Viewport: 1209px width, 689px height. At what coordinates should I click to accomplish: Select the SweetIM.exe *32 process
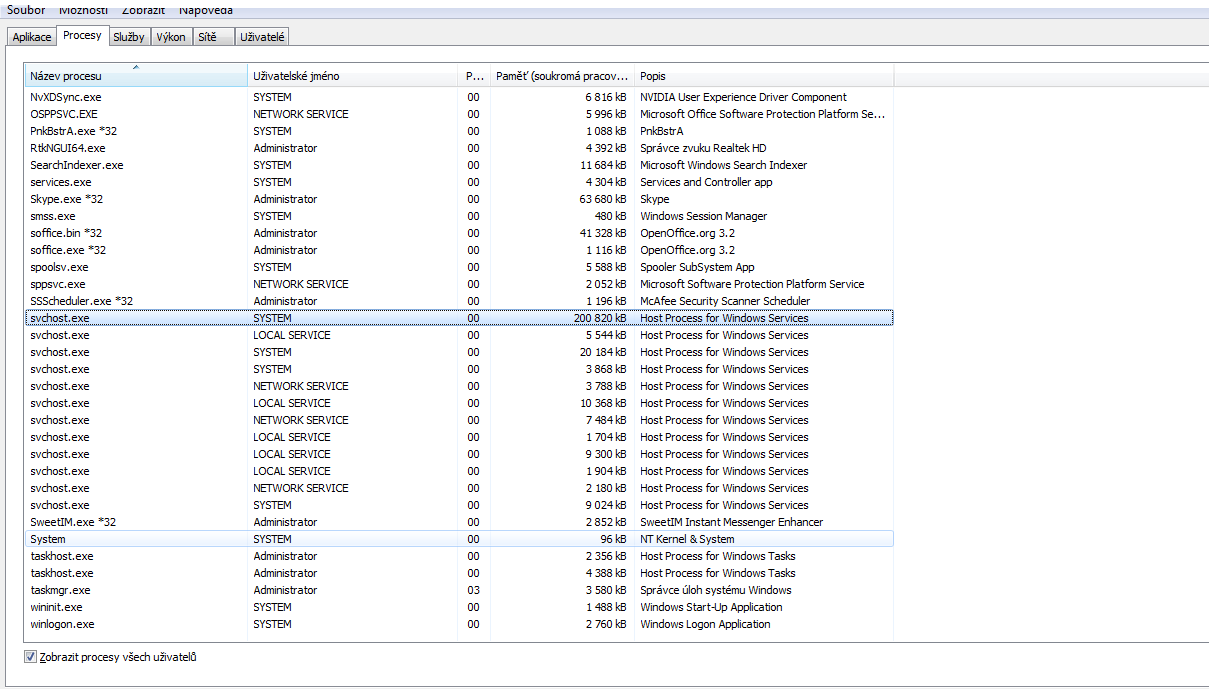point(73,522)
